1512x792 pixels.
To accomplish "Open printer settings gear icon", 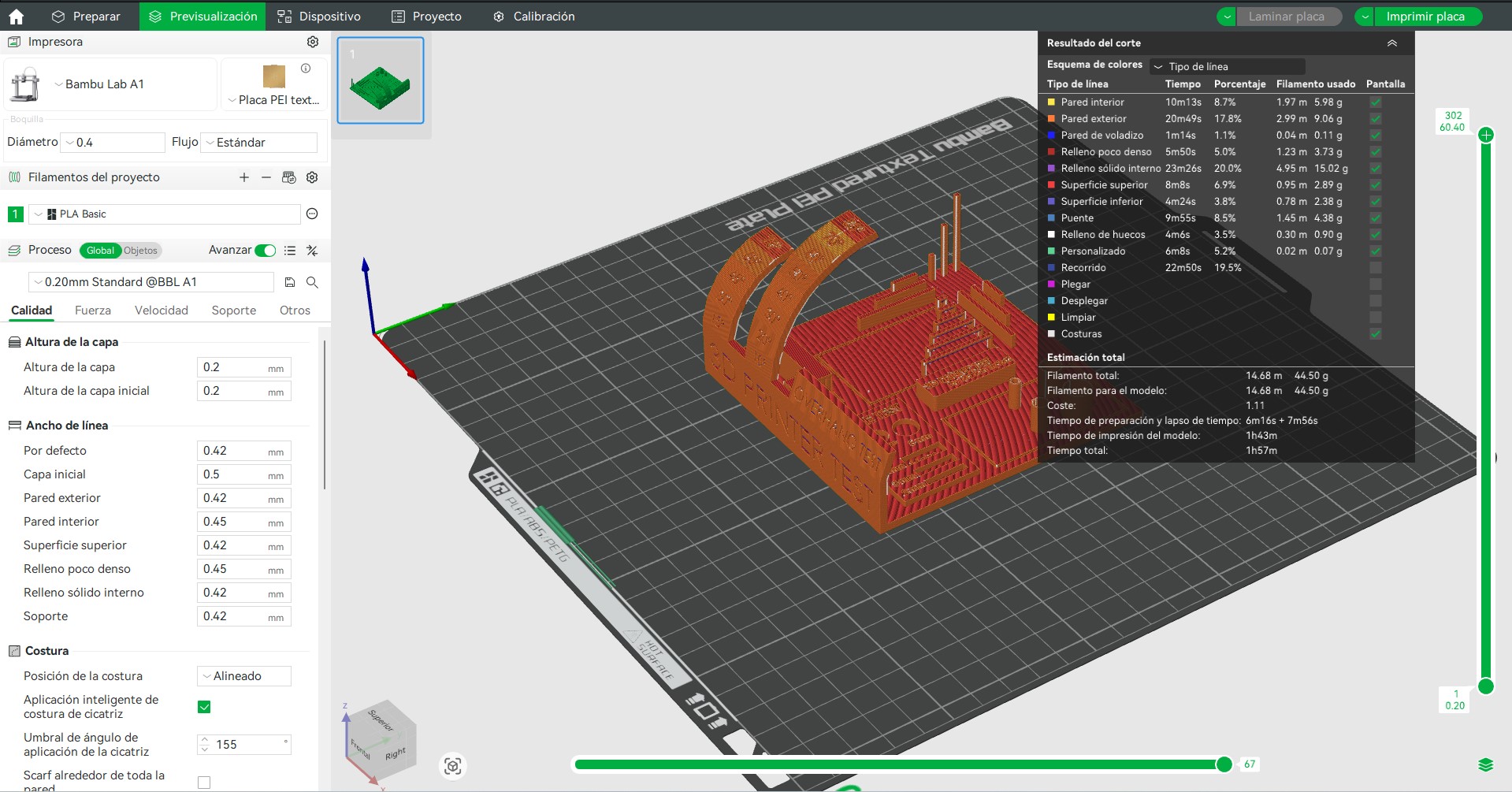I will point(313,42).
